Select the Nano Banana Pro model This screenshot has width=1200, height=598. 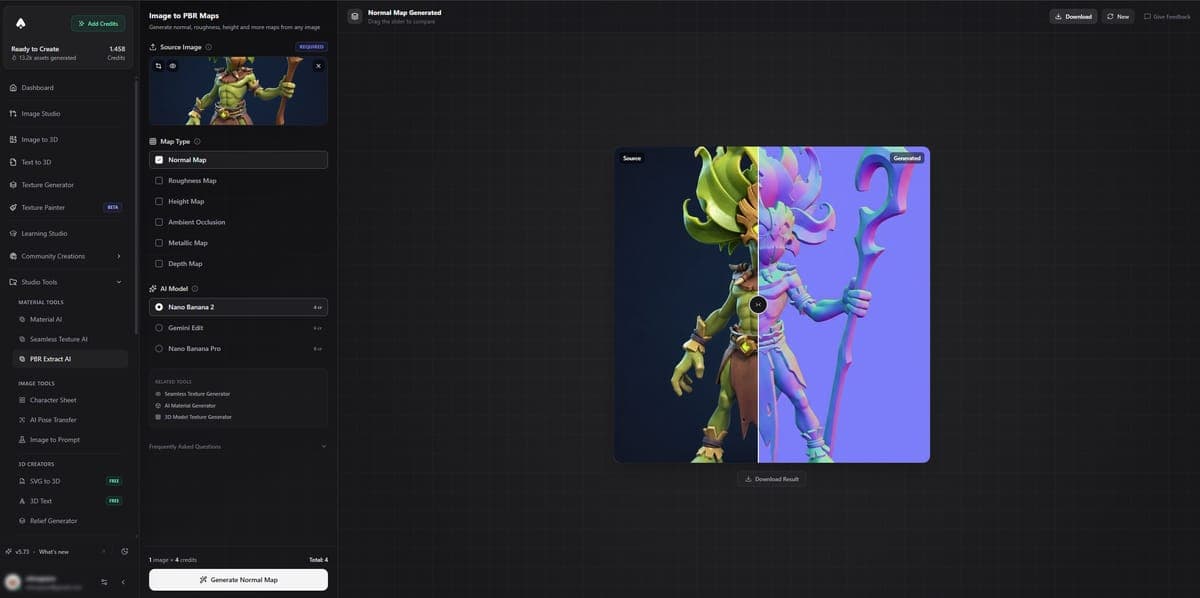point(238,349)
